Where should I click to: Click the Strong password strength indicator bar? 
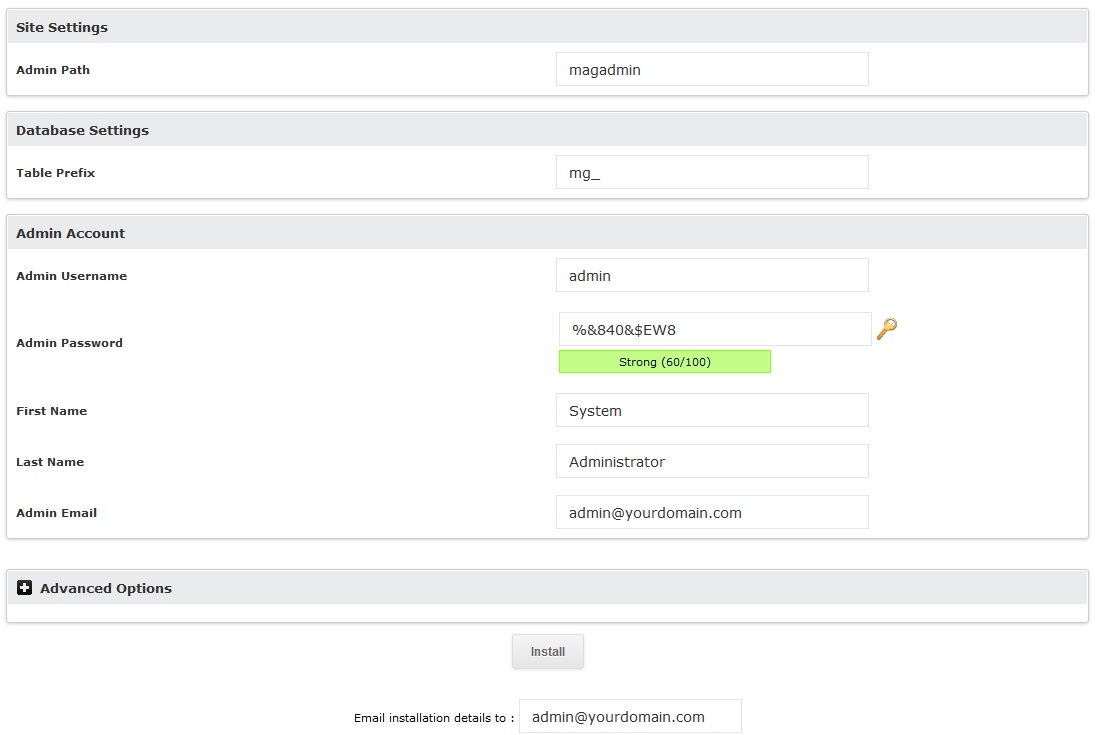tap(664, 361)
